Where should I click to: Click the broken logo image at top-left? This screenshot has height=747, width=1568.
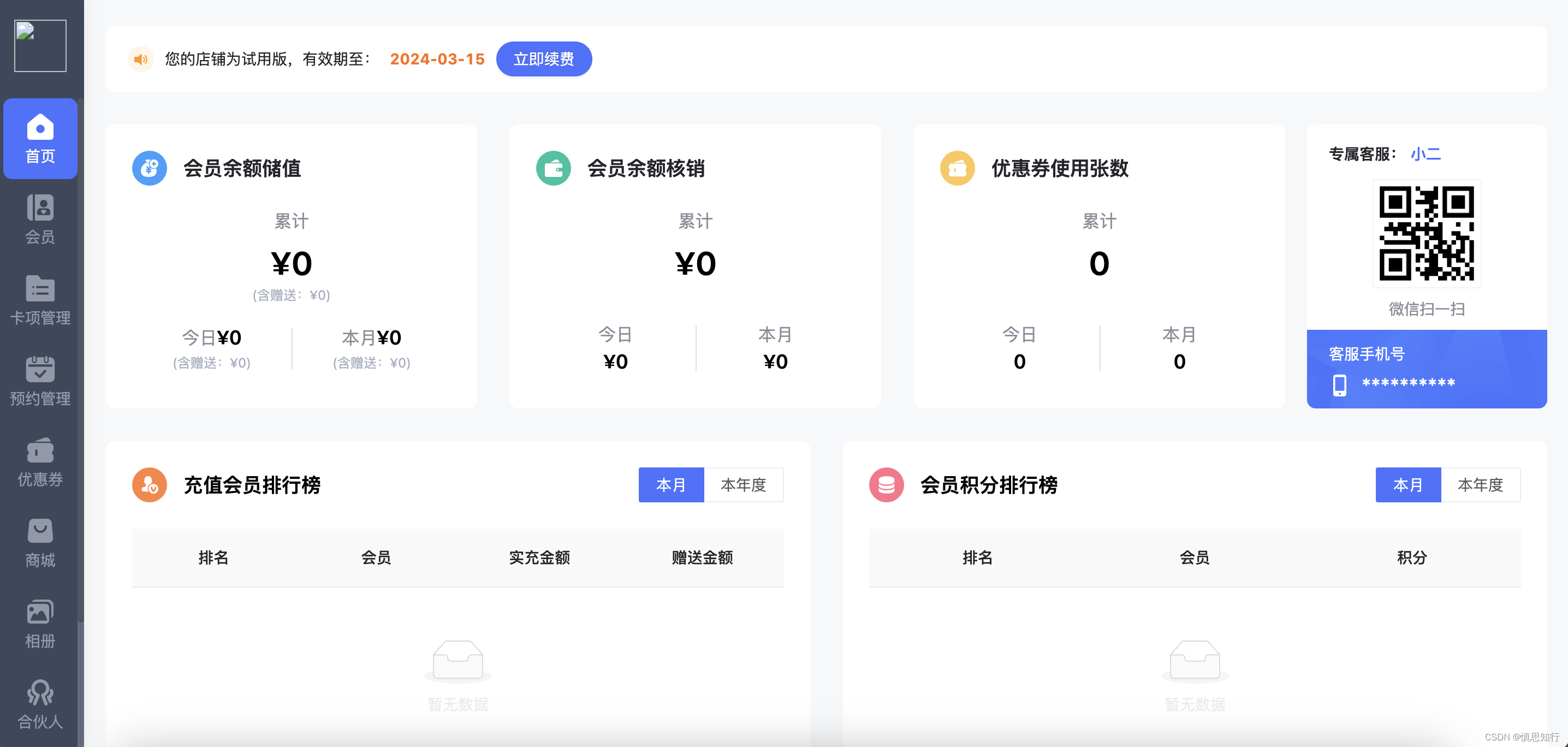click(40, 46)
